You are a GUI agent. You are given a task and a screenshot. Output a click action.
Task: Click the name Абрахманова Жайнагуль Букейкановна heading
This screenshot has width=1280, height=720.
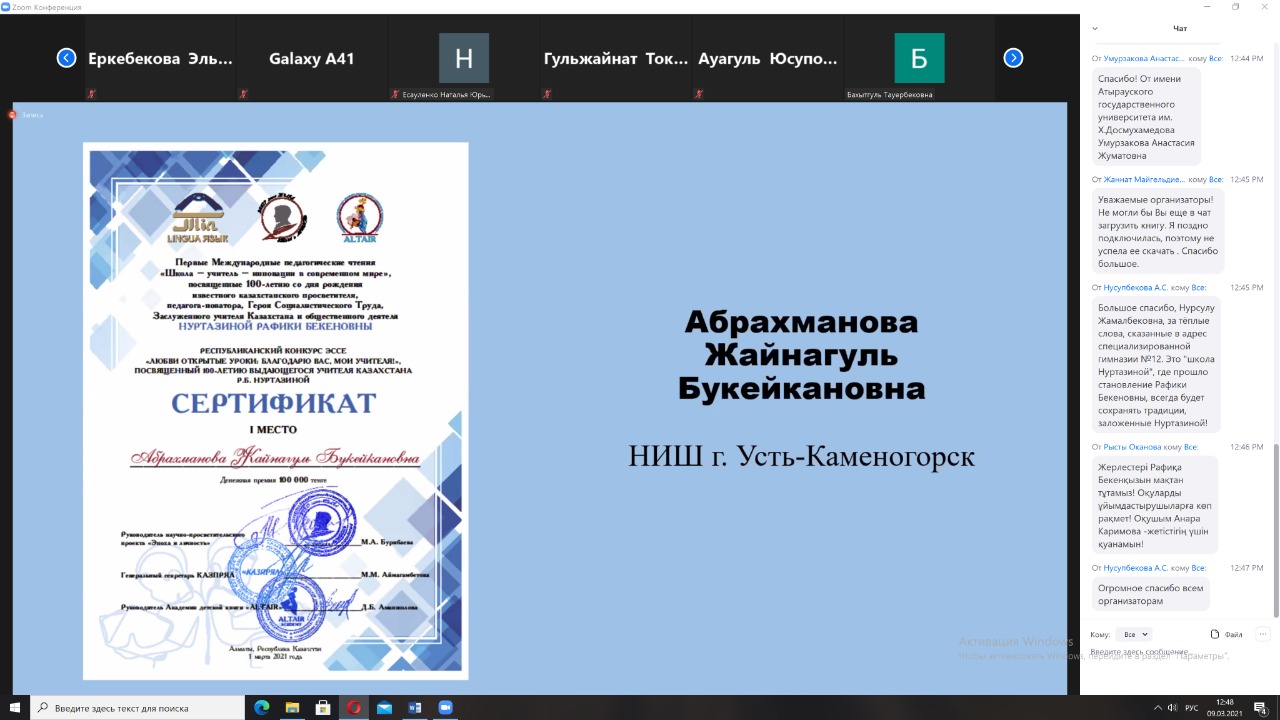point(802,355)
